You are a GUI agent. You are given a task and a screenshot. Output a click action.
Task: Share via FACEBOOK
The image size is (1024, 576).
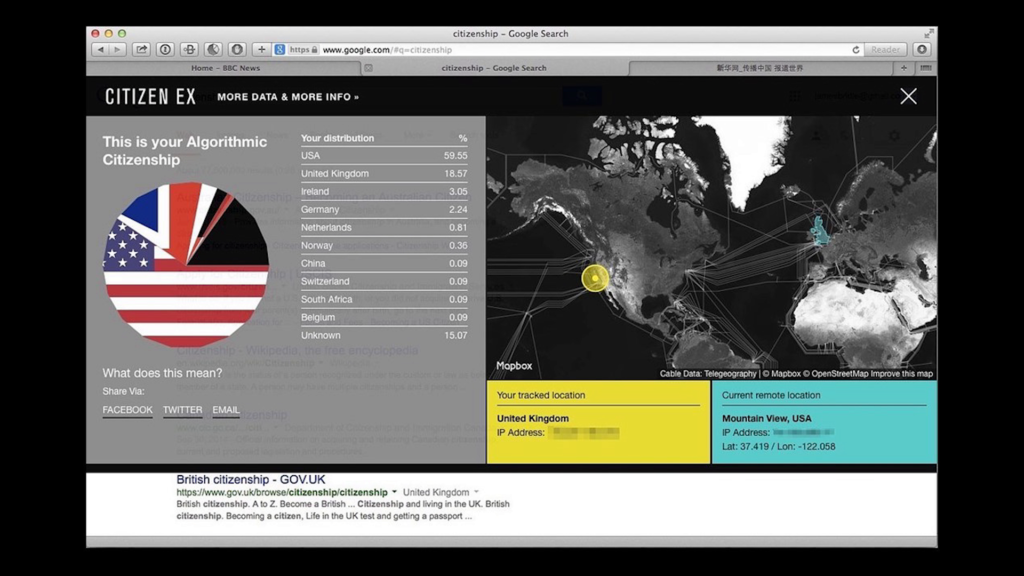click(x=127, y=410)
